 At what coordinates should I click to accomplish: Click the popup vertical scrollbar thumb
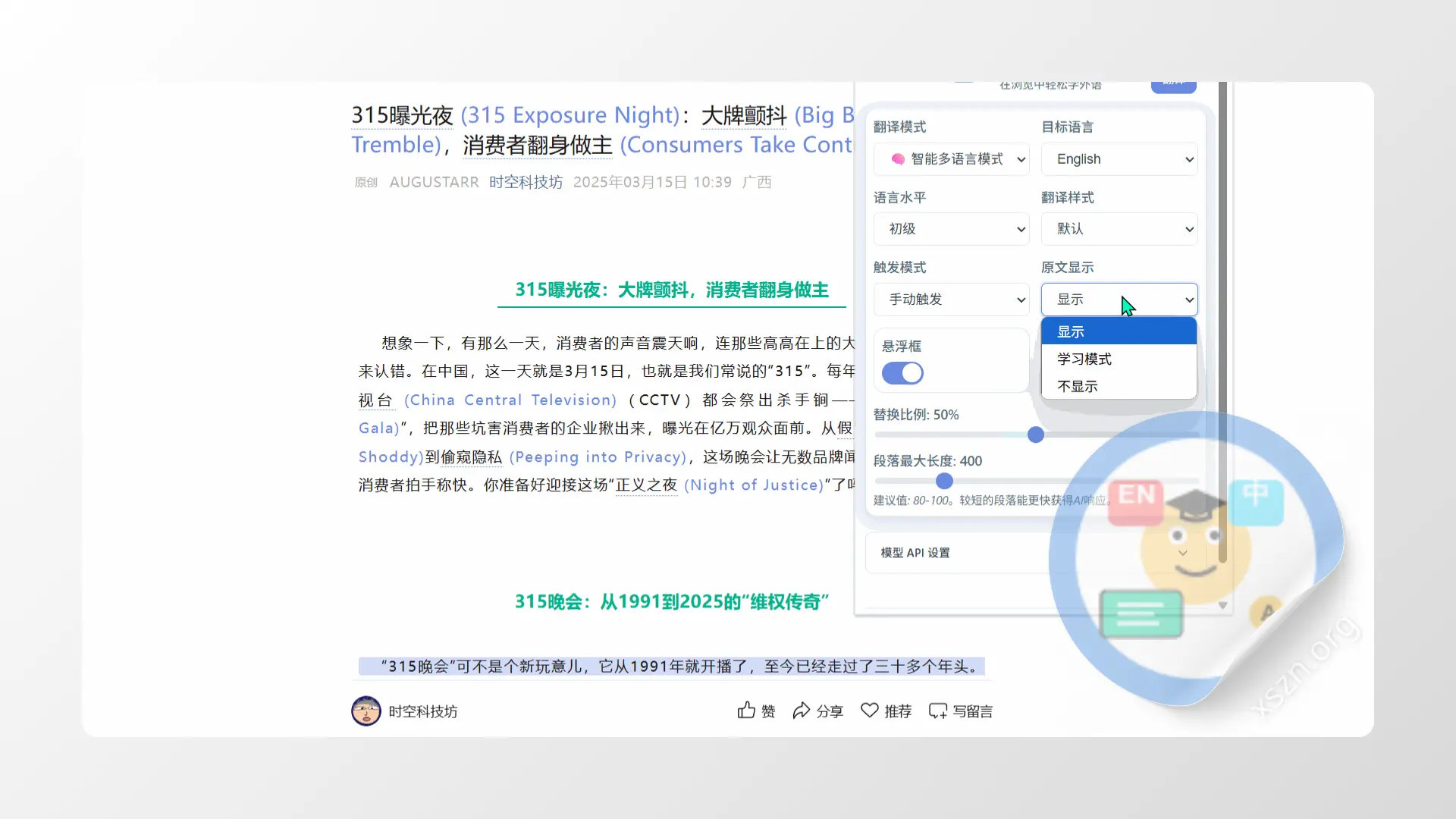1222,322
